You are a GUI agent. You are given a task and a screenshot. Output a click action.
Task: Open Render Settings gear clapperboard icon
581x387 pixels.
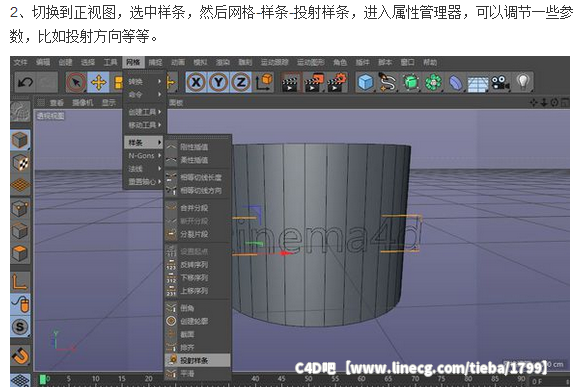[337, 82]
